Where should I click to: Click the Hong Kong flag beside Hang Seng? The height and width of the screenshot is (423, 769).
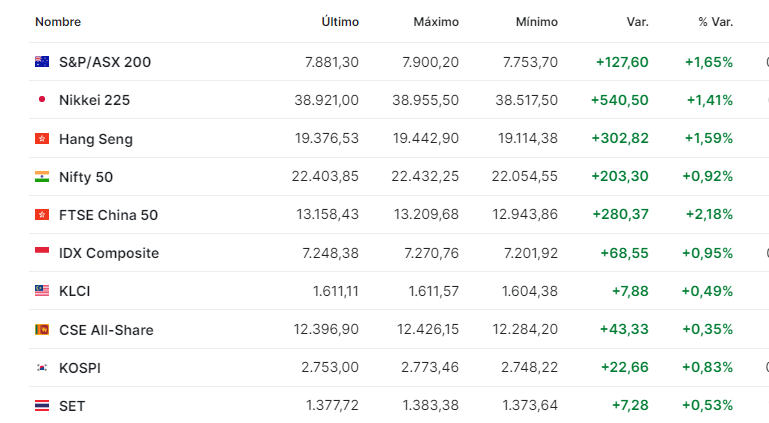(42, 139)
